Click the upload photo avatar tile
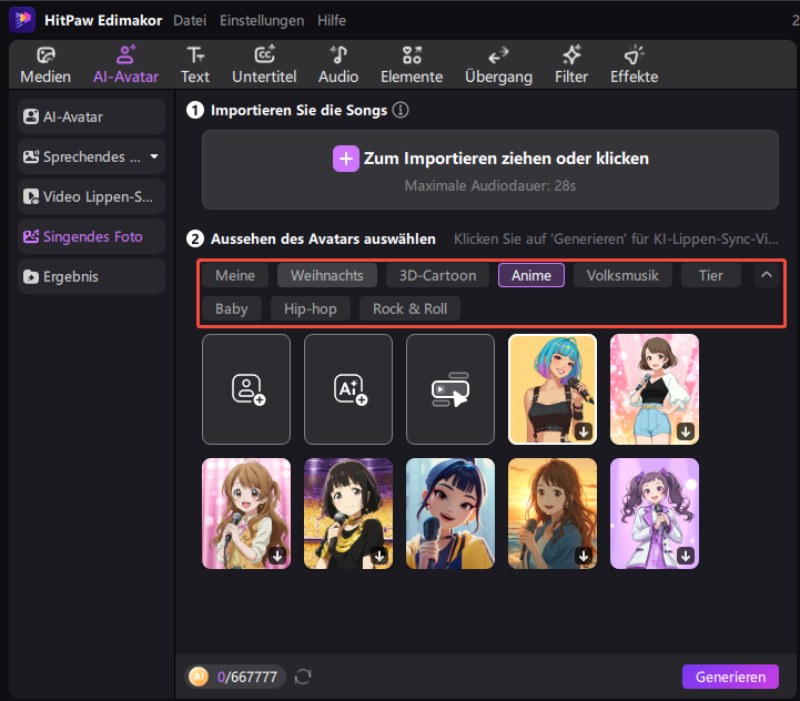800x701 pixels. (246, 389)
